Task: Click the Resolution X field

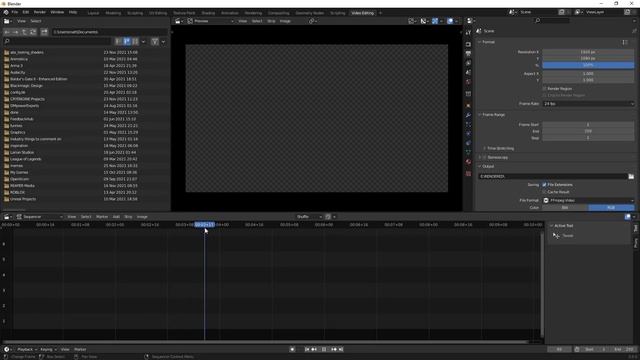Action: tap(588, 52)
